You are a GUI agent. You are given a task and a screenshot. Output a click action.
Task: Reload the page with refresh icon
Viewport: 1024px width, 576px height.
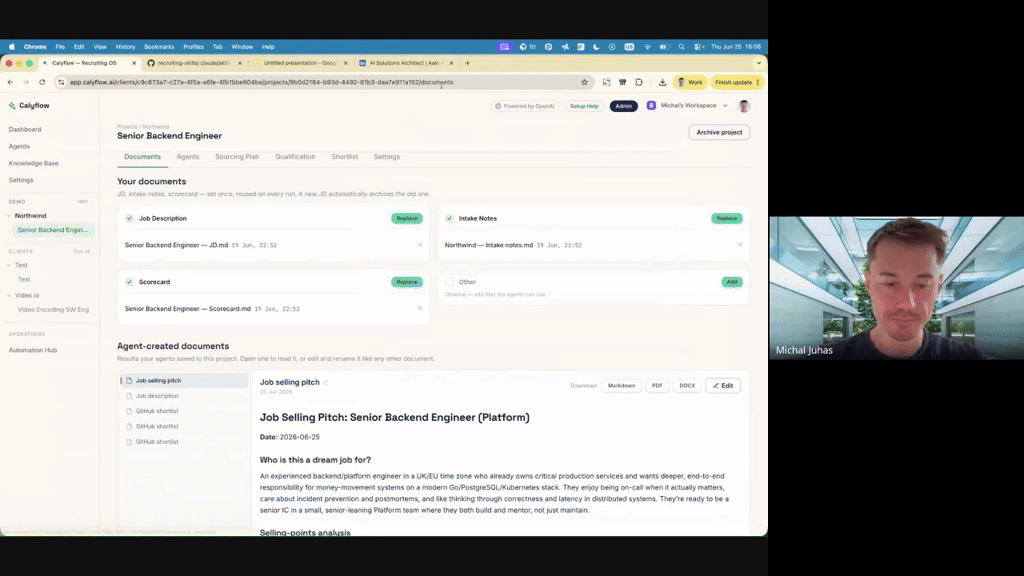pyautogui.click(x=42, y=82)
